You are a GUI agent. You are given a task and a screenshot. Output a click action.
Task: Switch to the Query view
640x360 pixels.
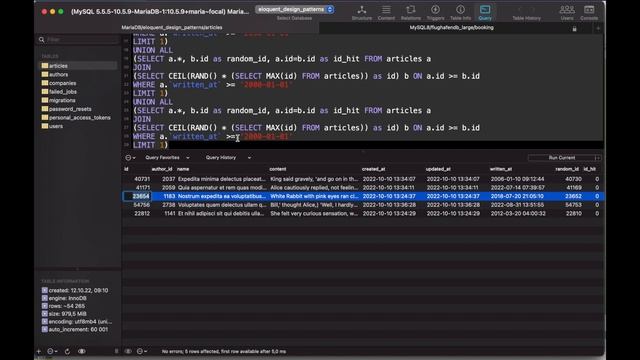485,12
